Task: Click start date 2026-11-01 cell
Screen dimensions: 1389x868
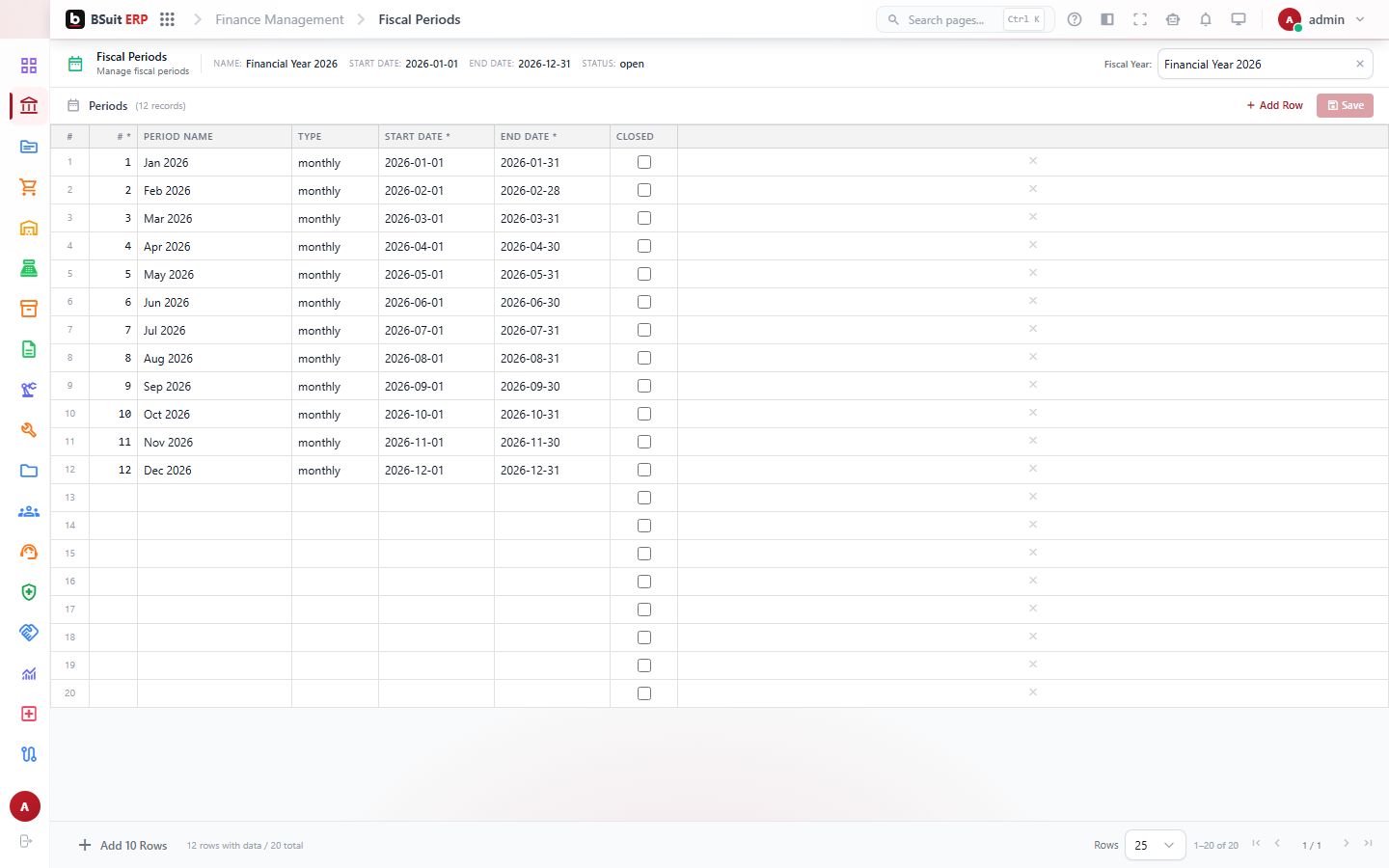Action: coord(436,442)
